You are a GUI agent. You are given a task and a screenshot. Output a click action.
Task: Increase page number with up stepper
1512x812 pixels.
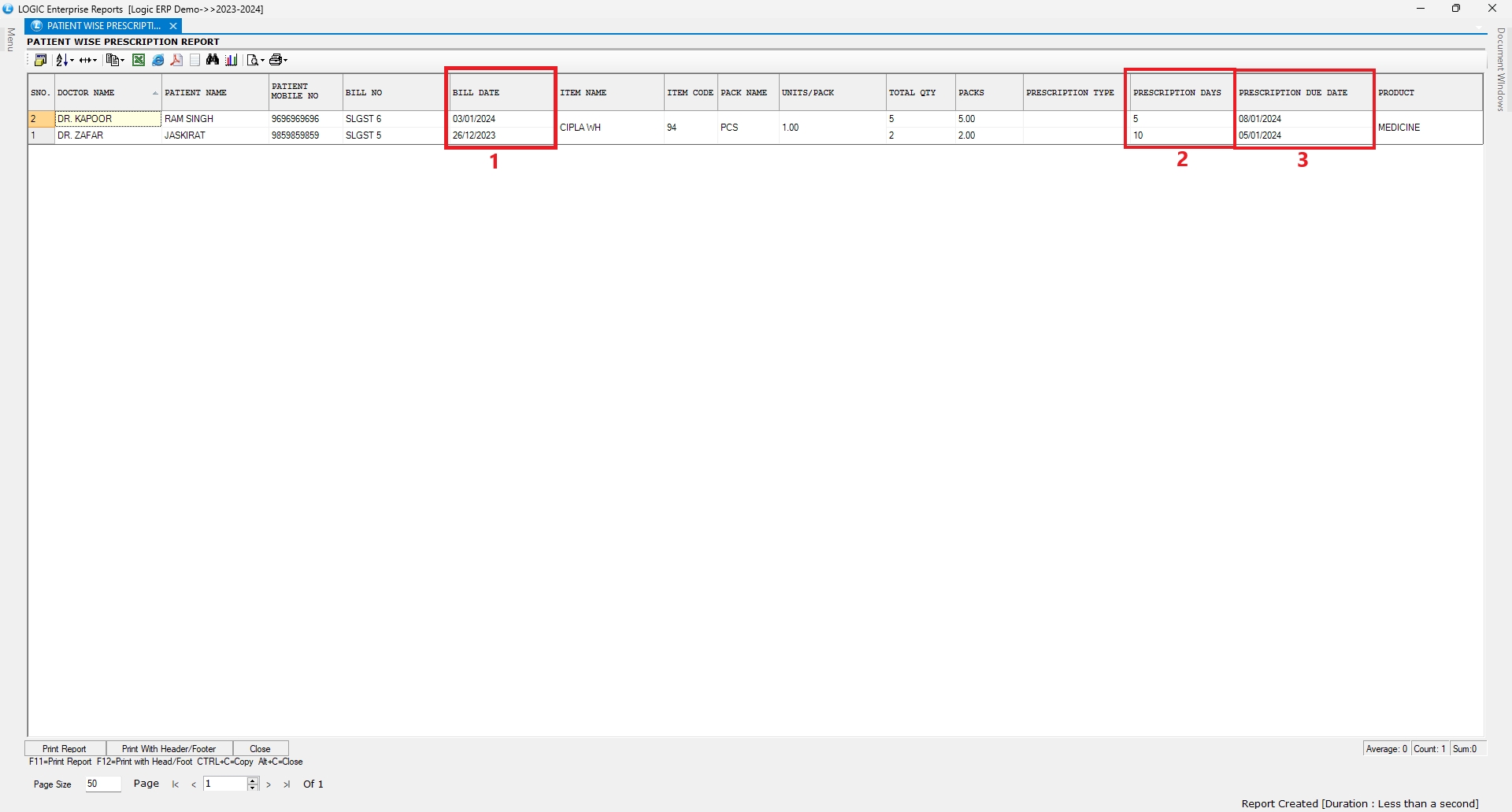pyautogui.click(x=253, y=780)
